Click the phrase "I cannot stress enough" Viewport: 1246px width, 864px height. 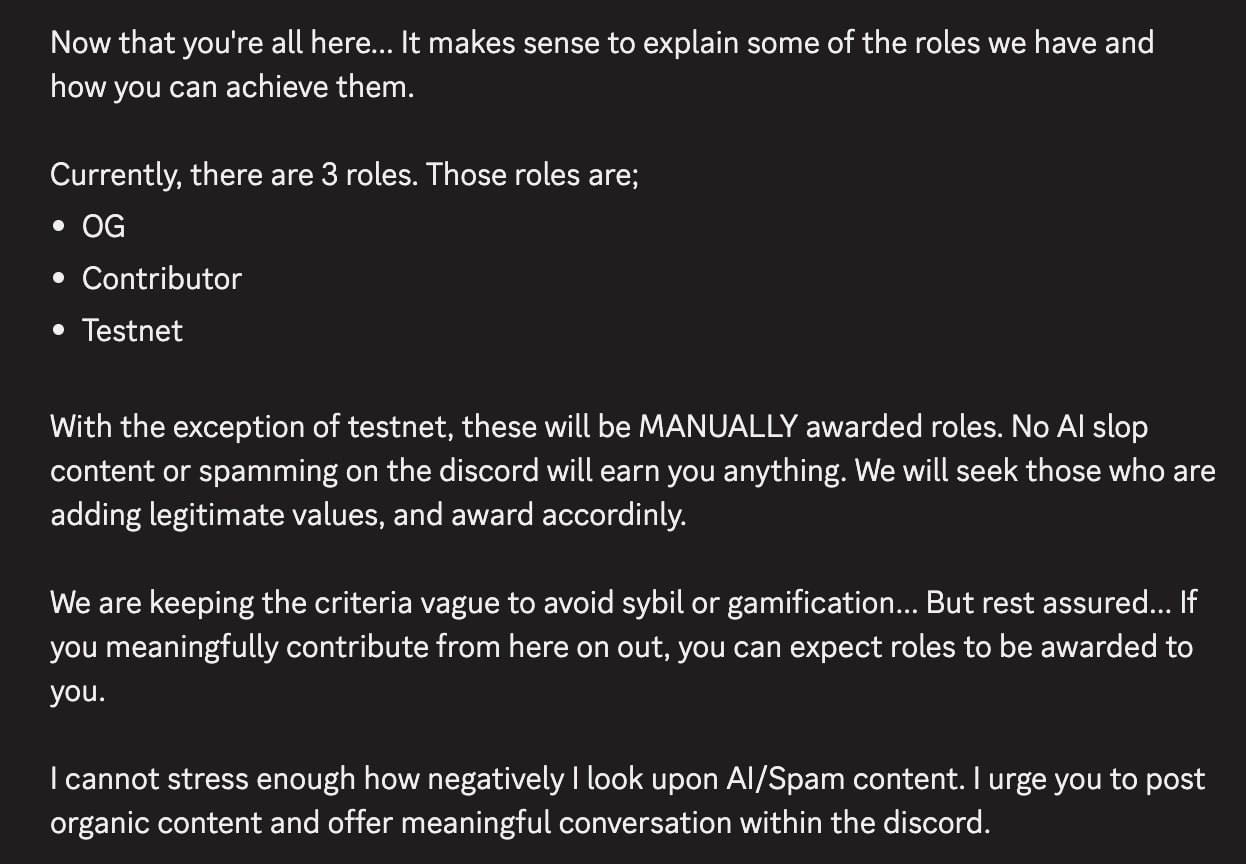203,779
